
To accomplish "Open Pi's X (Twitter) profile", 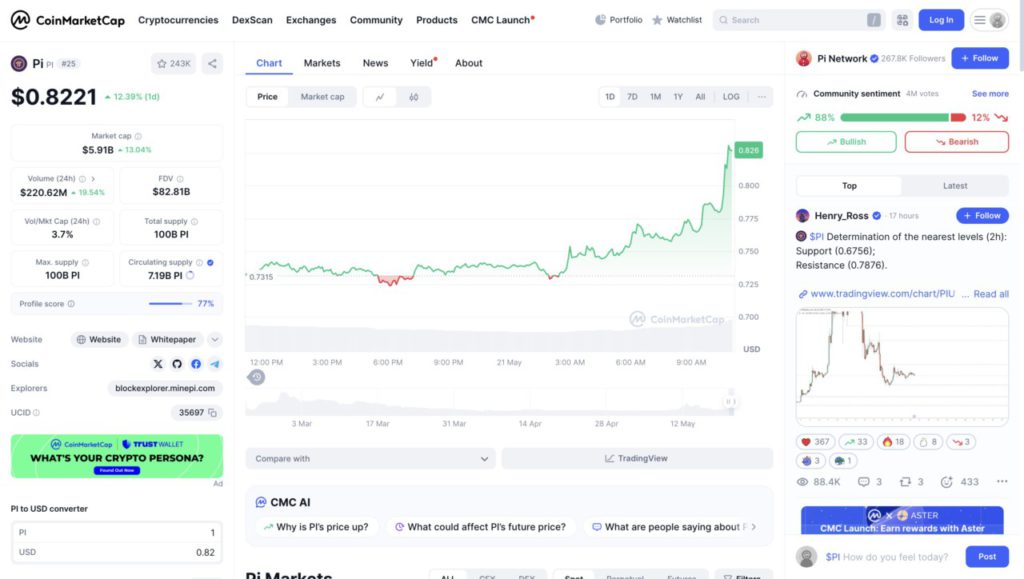I will point(158,364).
